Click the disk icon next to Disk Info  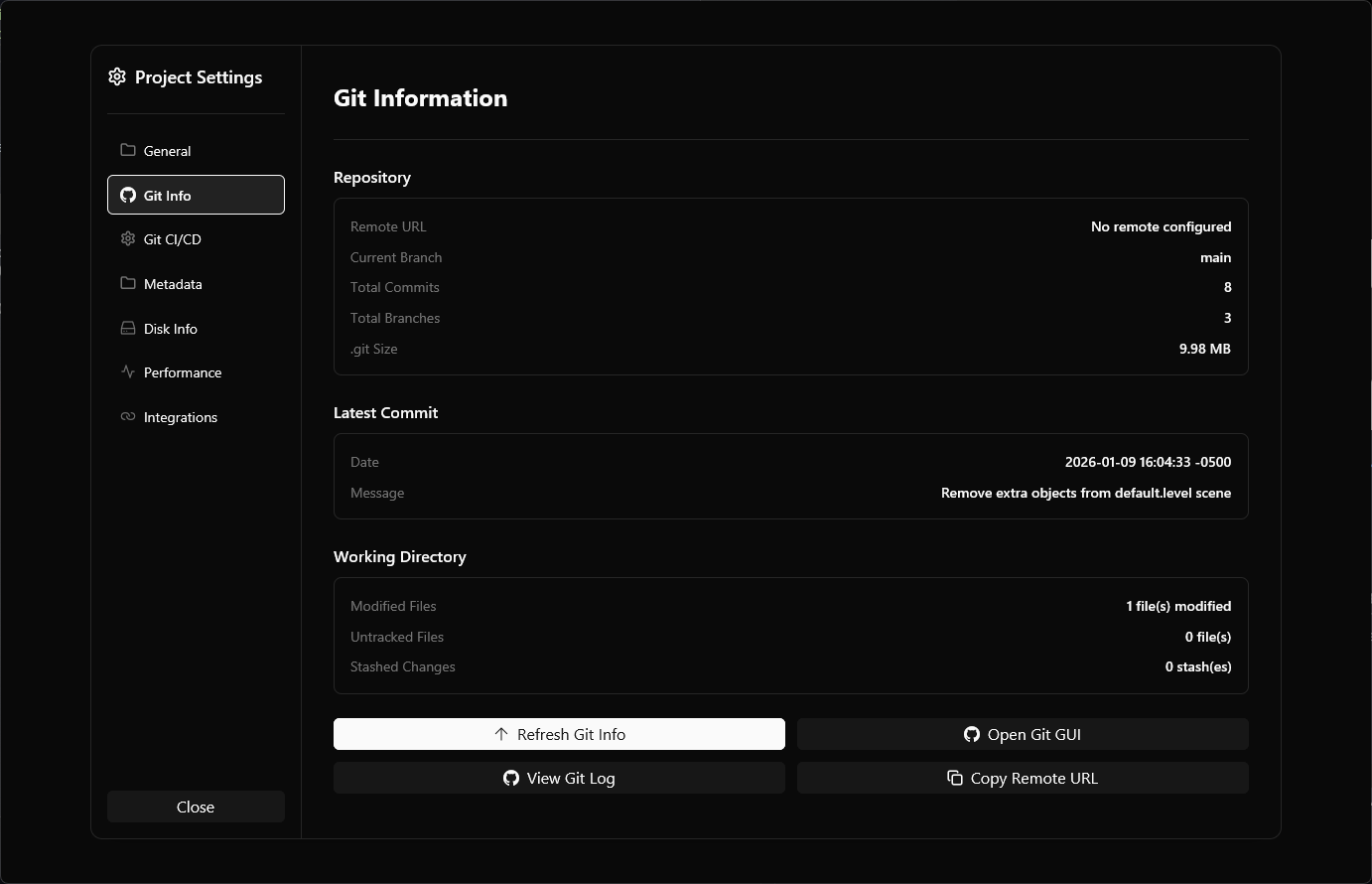coord(128,328)
